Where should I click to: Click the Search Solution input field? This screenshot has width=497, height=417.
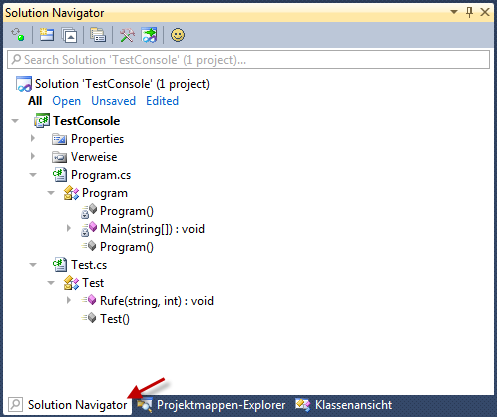[x=248, y=60]
